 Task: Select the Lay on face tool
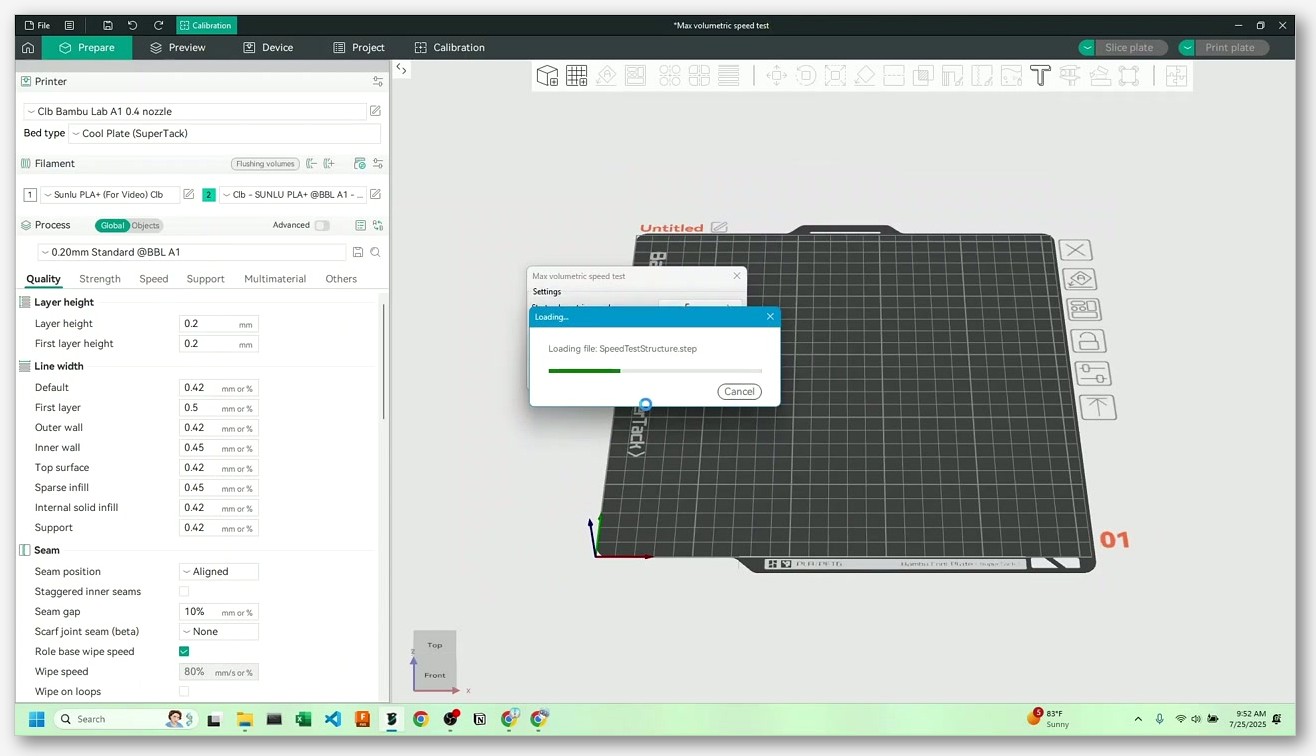click(x=865, y=76)
